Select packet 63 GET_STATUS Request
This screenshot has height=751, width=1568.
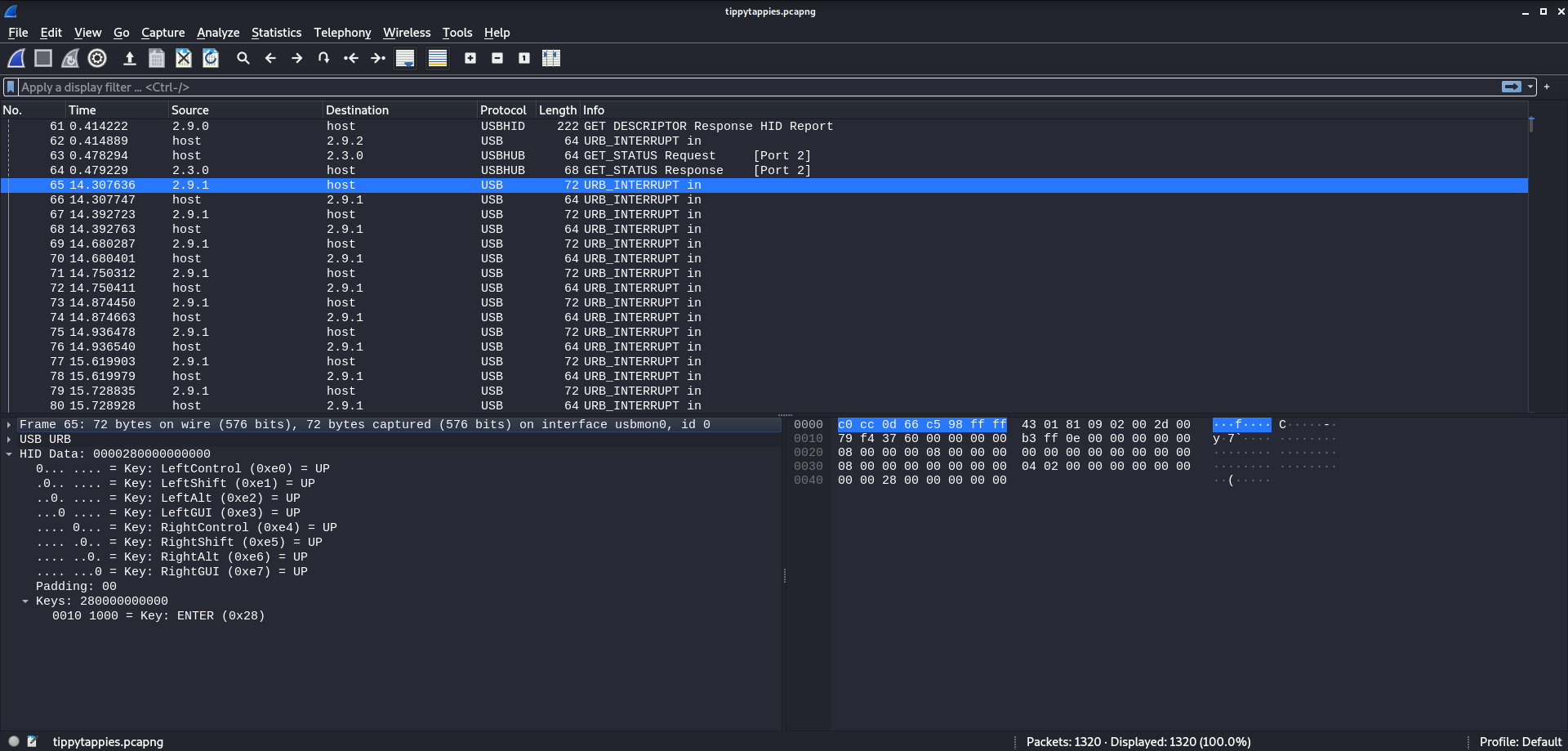(x=764, y=156)
